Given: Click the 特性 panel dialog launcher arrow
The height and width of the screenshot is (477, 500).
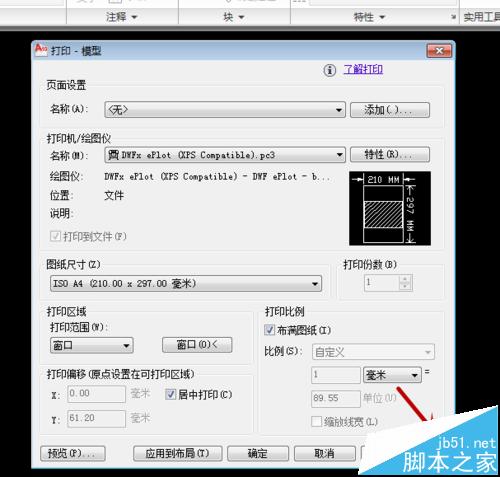Looking at the screenshot, I should (x=453, y=17).
